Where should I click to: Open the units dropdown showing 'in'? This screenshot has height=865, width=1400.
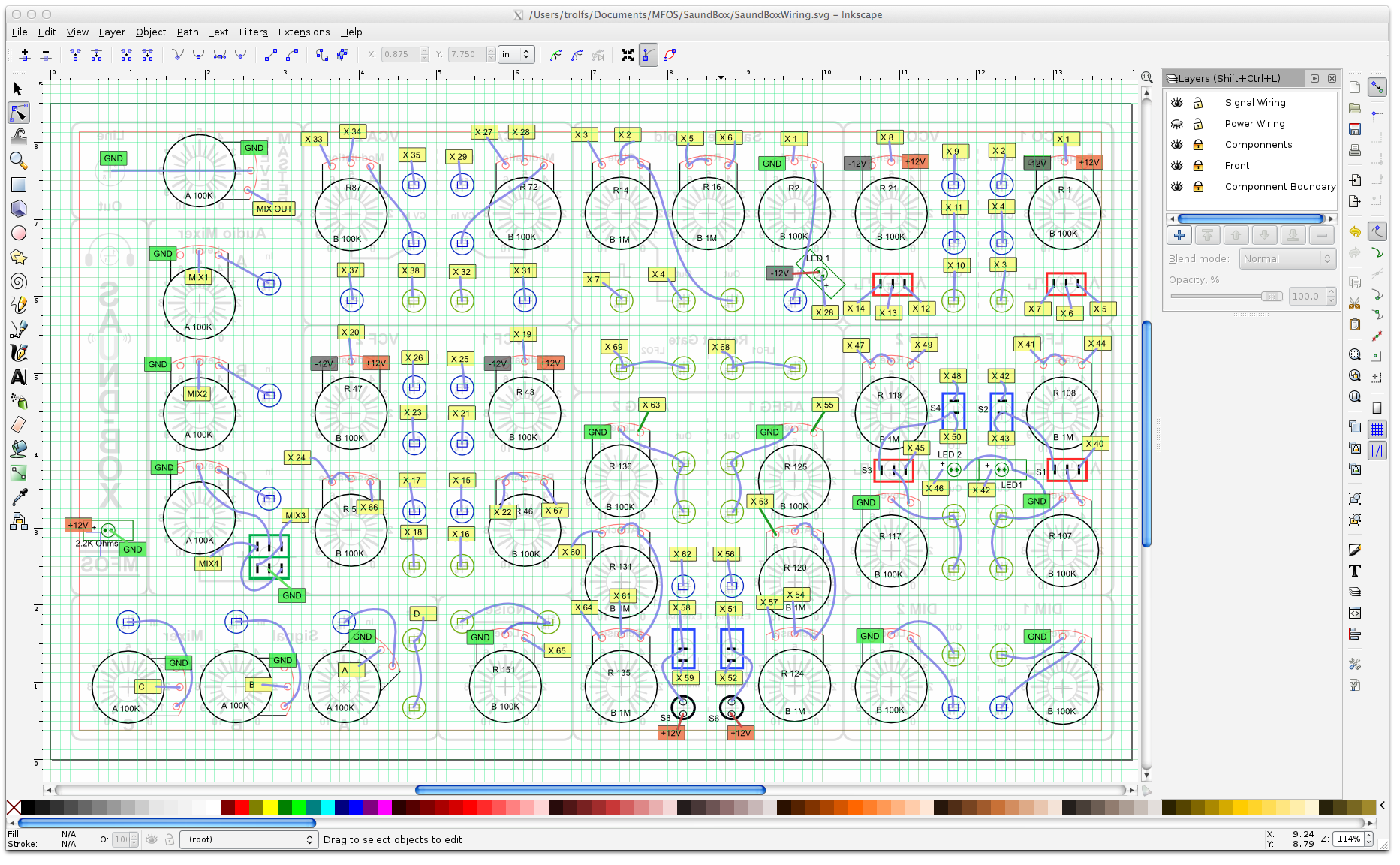click(516, 54)
